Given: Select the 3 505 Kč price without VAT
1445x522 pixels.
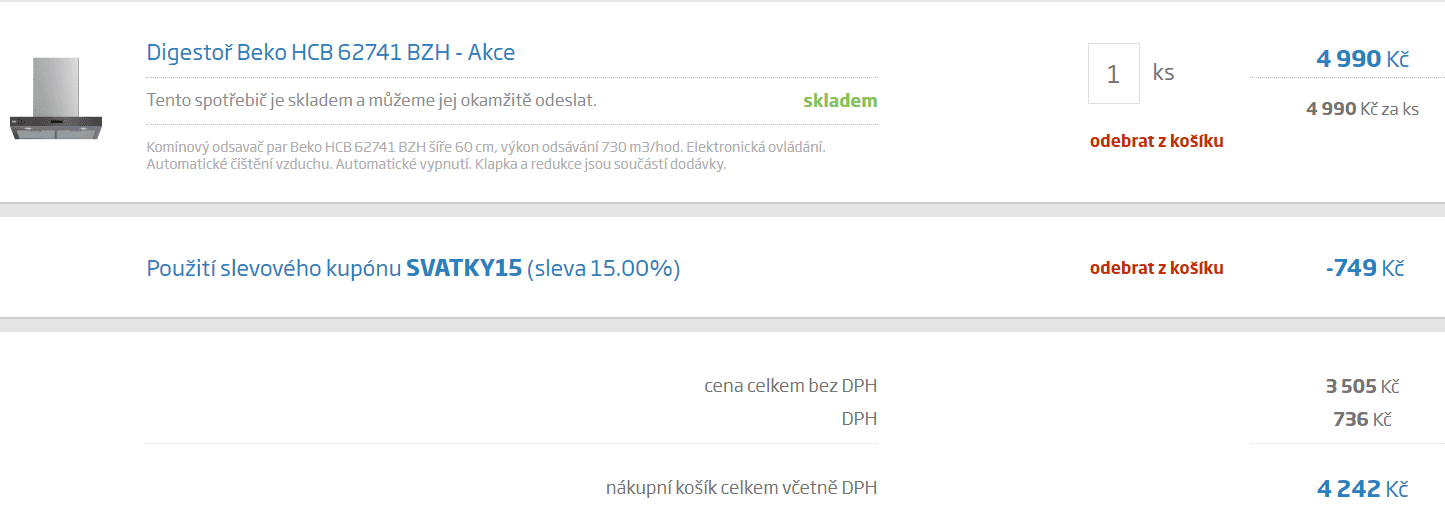Looking at the screenshot, I should [1362, 386].
